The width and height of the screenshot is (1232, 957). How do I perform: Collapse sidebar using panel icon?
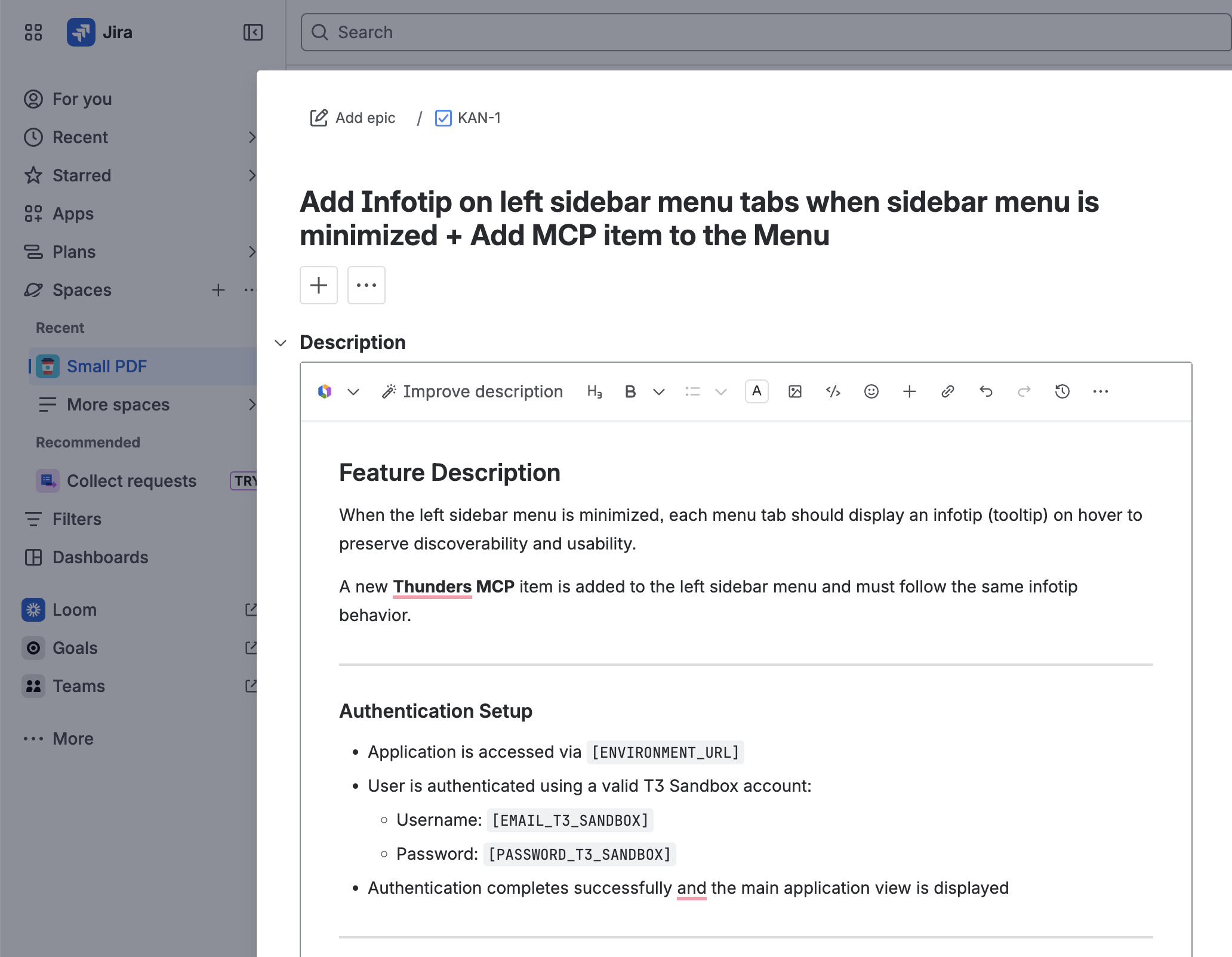click(x=252, y=32)
